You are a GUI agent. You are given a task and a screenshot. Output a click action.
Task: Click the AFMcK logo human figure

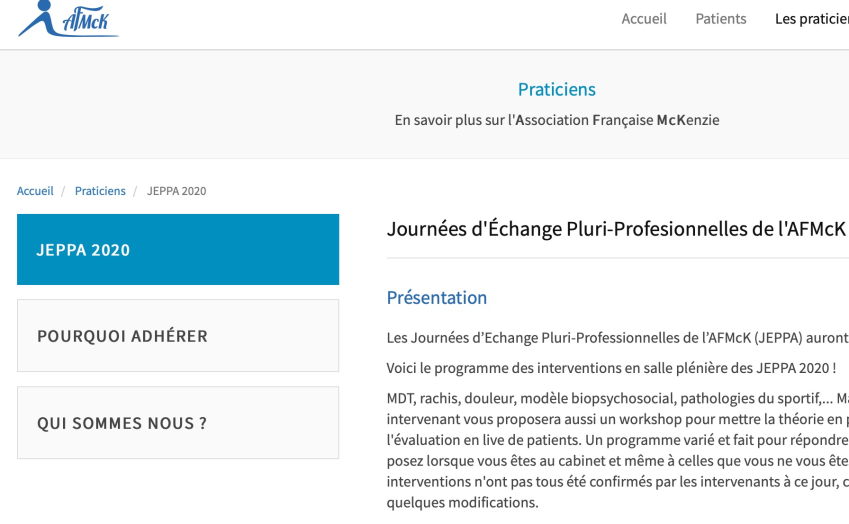(x=39, y=17)
